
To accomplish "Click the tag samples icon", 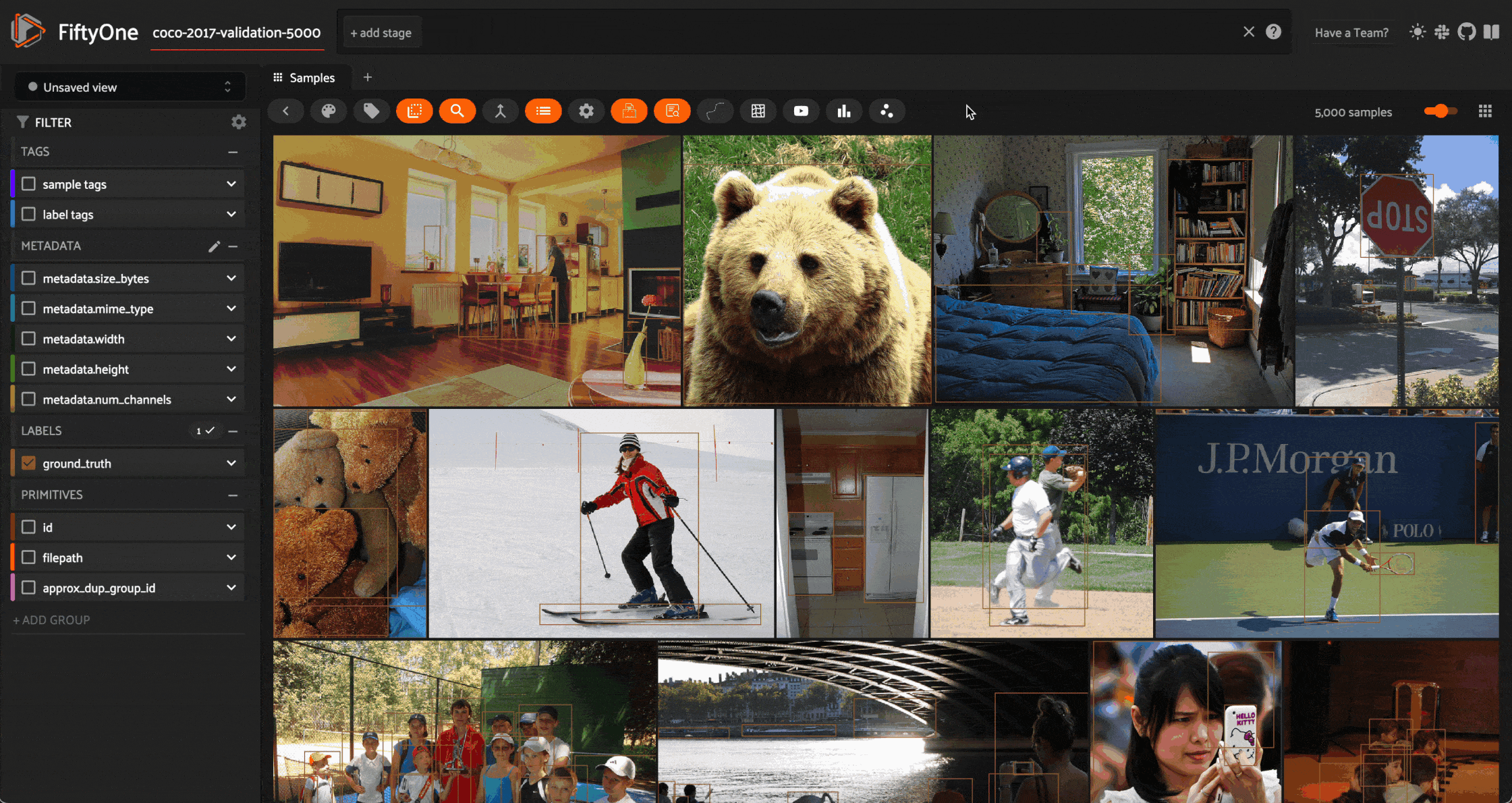I will coord(371,111).
